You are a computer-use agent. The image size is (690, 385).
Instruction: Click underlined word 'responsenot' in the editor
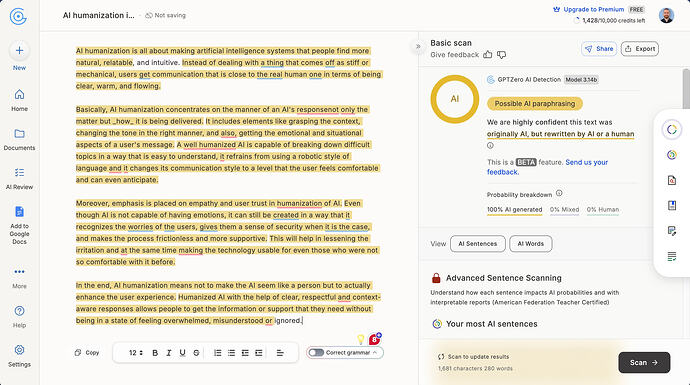pyautogui.click(x=318, y=110)
